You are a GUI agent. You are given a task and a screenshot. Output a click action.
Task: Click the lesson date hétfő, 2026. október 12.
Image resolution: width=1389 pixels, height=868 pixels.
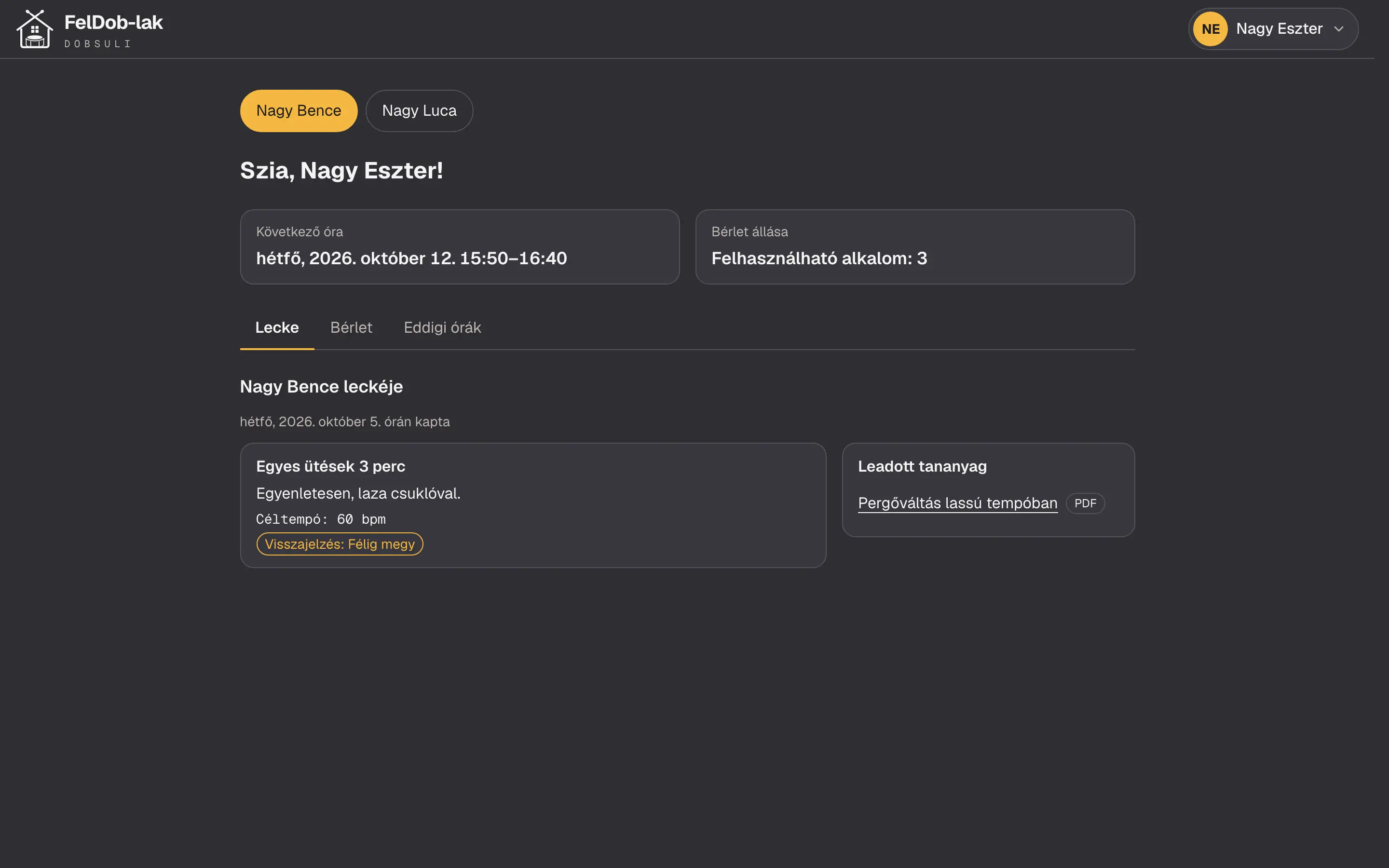click(356, 259)
